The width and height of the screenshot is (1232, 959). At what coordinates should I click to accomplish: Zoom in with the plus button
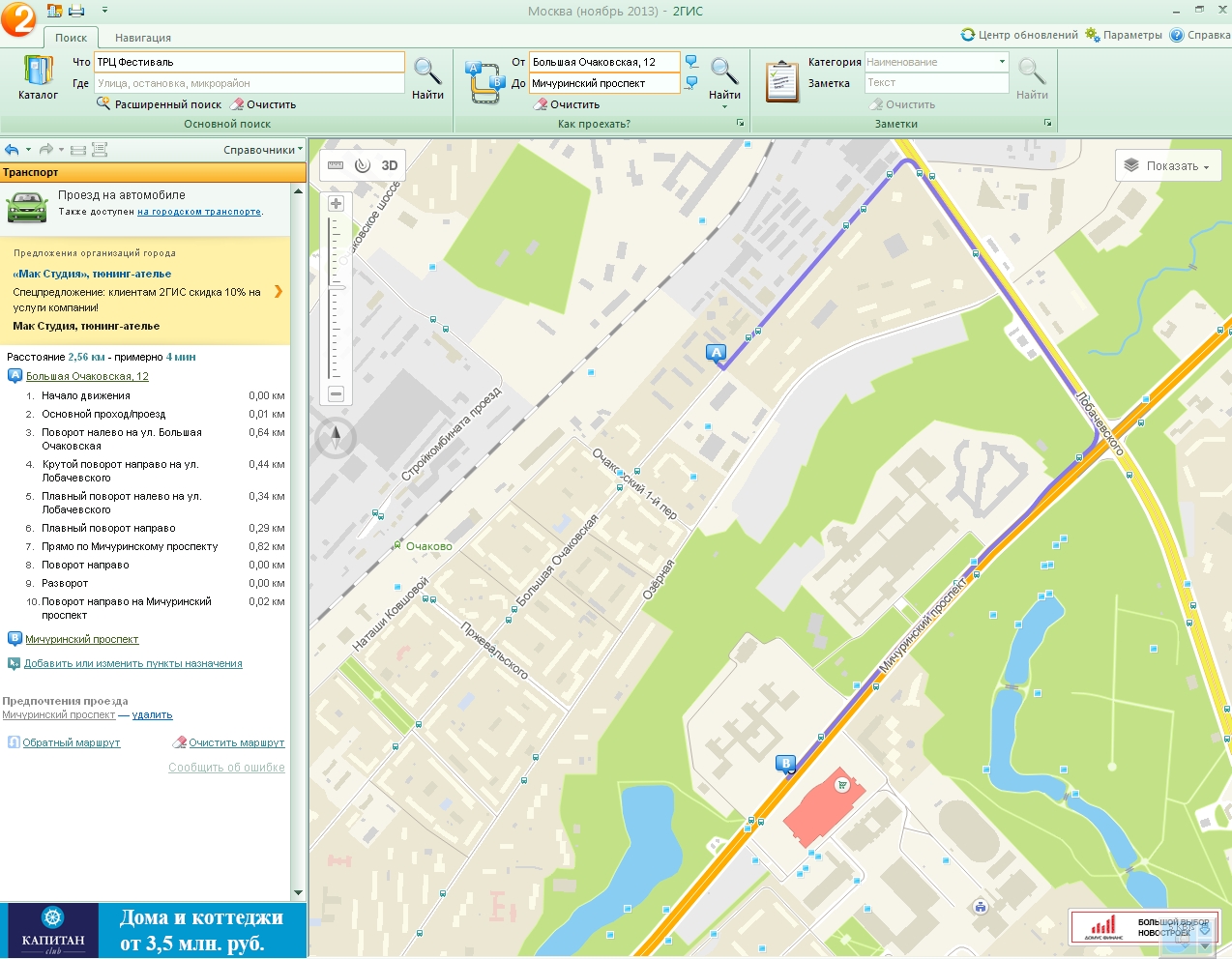pos(336,204)
